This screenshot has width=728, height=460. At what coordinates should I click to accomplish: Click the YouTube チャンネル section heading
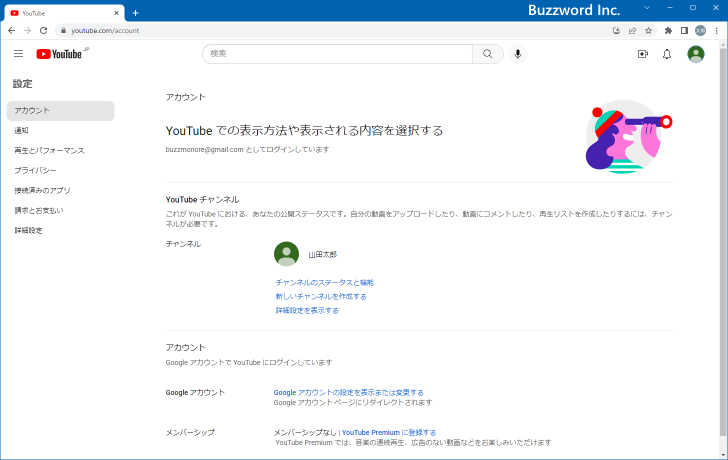pos(202,200)
